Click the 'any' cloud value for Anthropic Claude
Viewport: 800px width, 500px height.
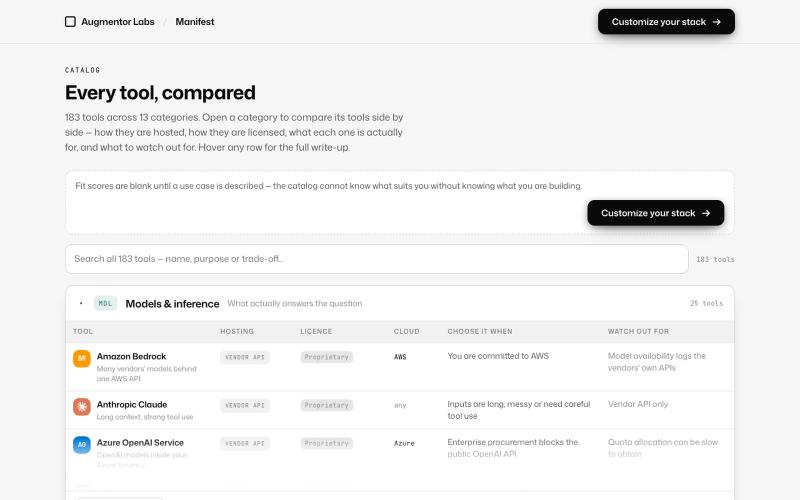coord(400,406)
